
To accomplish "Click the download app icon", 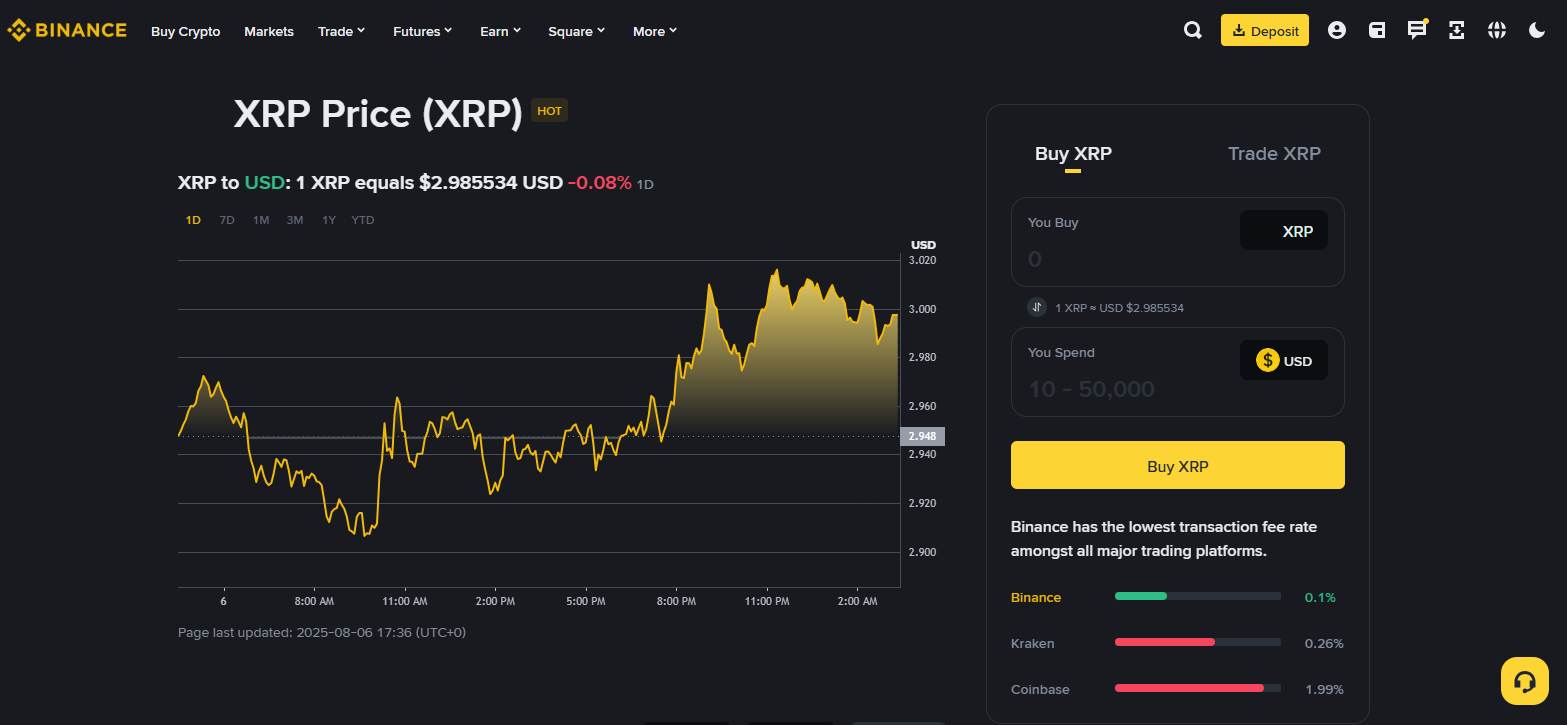I will pyautogui.click(x=1457, y=30).
